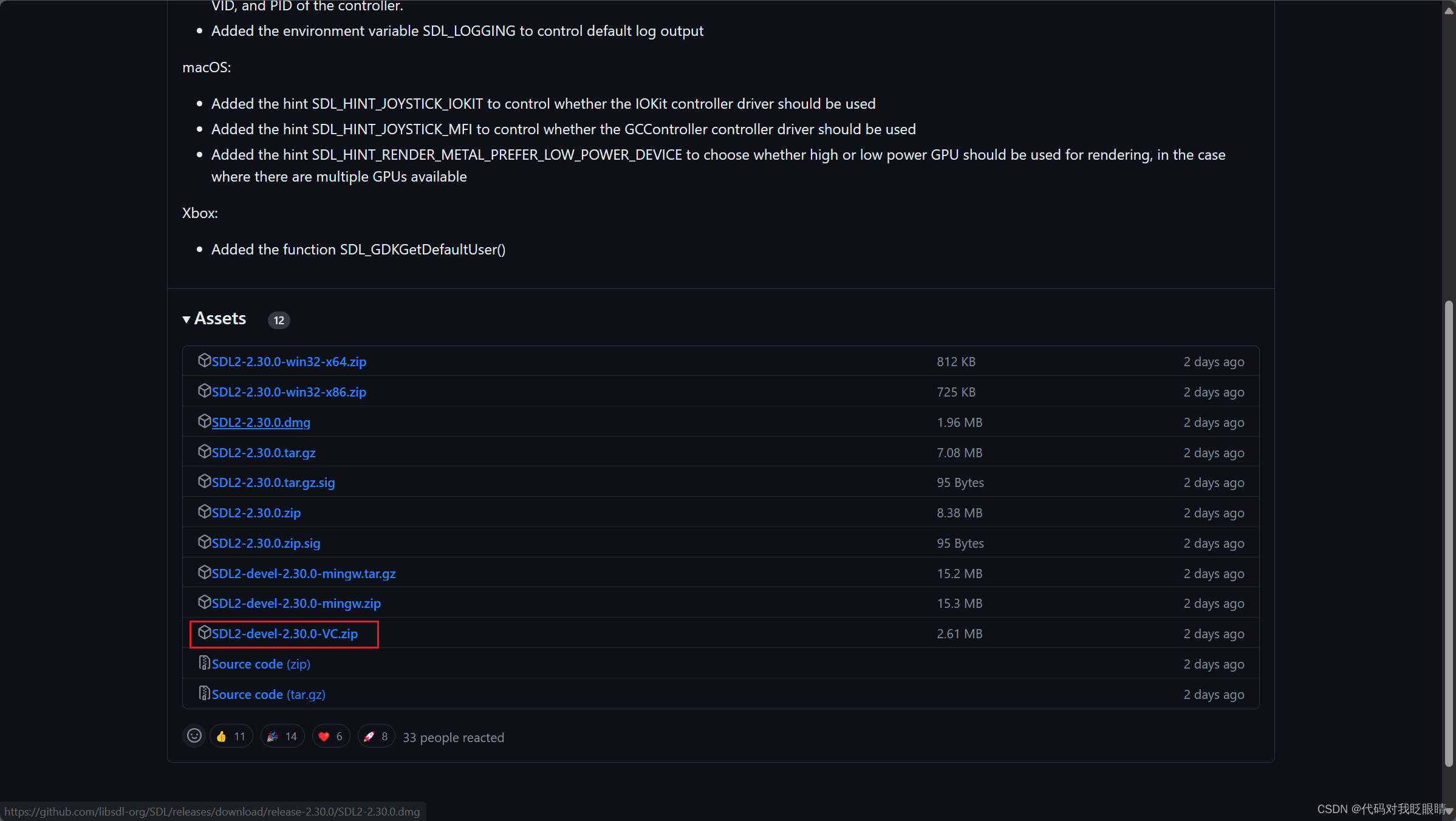
Task: Click package icon beside SDL2-2.30.0-win32-x64.zip
Action: (204, 361)
